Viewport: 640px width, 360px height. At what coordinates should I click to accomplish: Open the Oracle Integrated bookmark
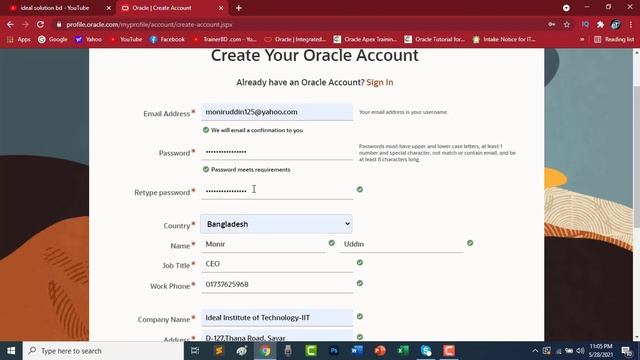[x=295, y=39]
